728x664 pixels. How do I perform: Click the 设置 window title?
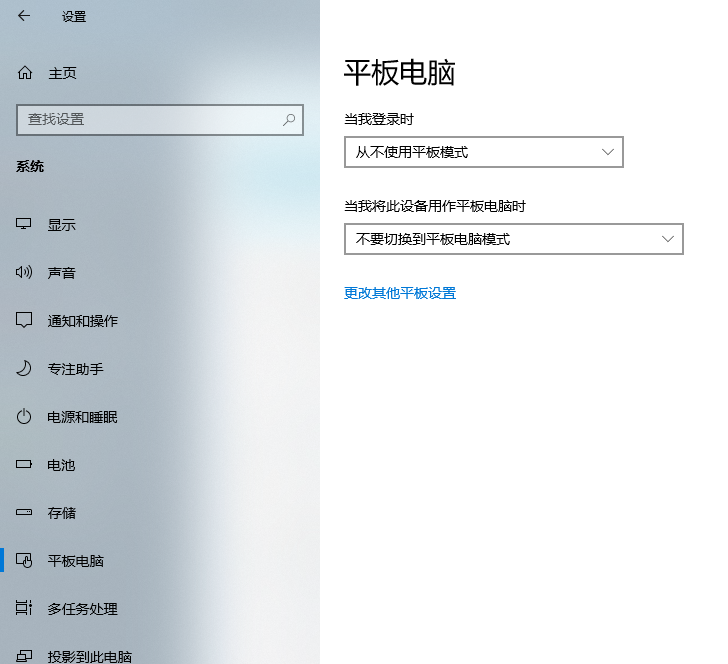pyautogui.click(x=74, y=17)
